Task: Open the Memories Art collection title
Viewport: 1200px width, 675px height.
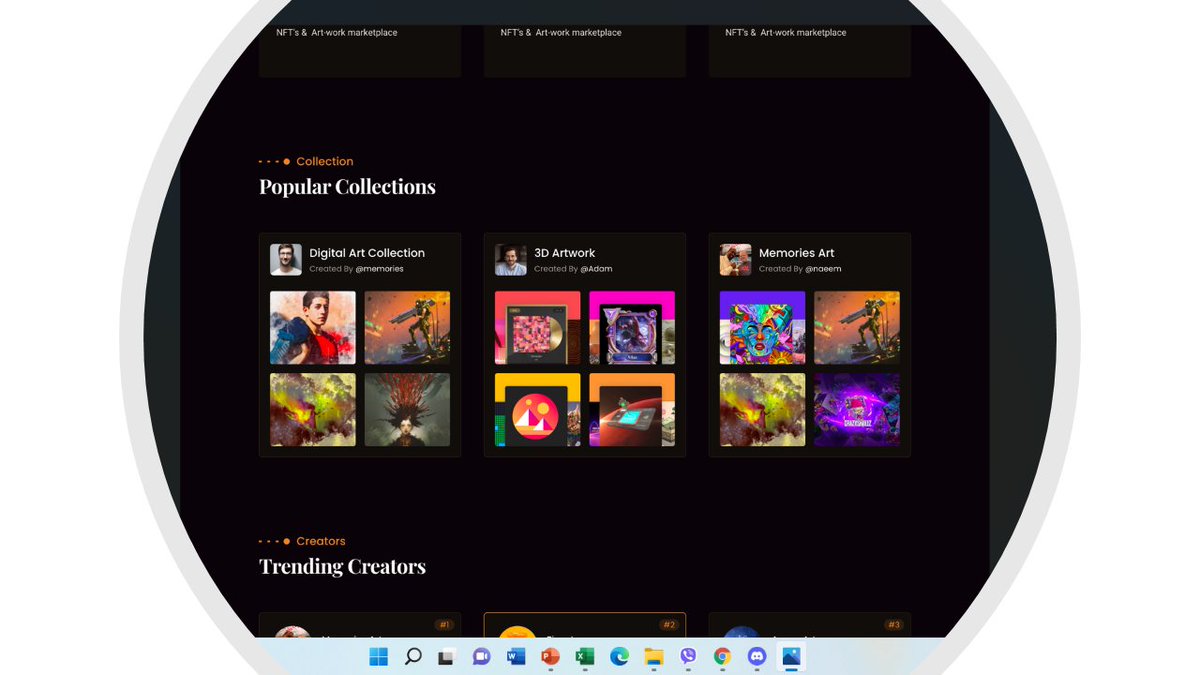Action: (x=796, y=253)
